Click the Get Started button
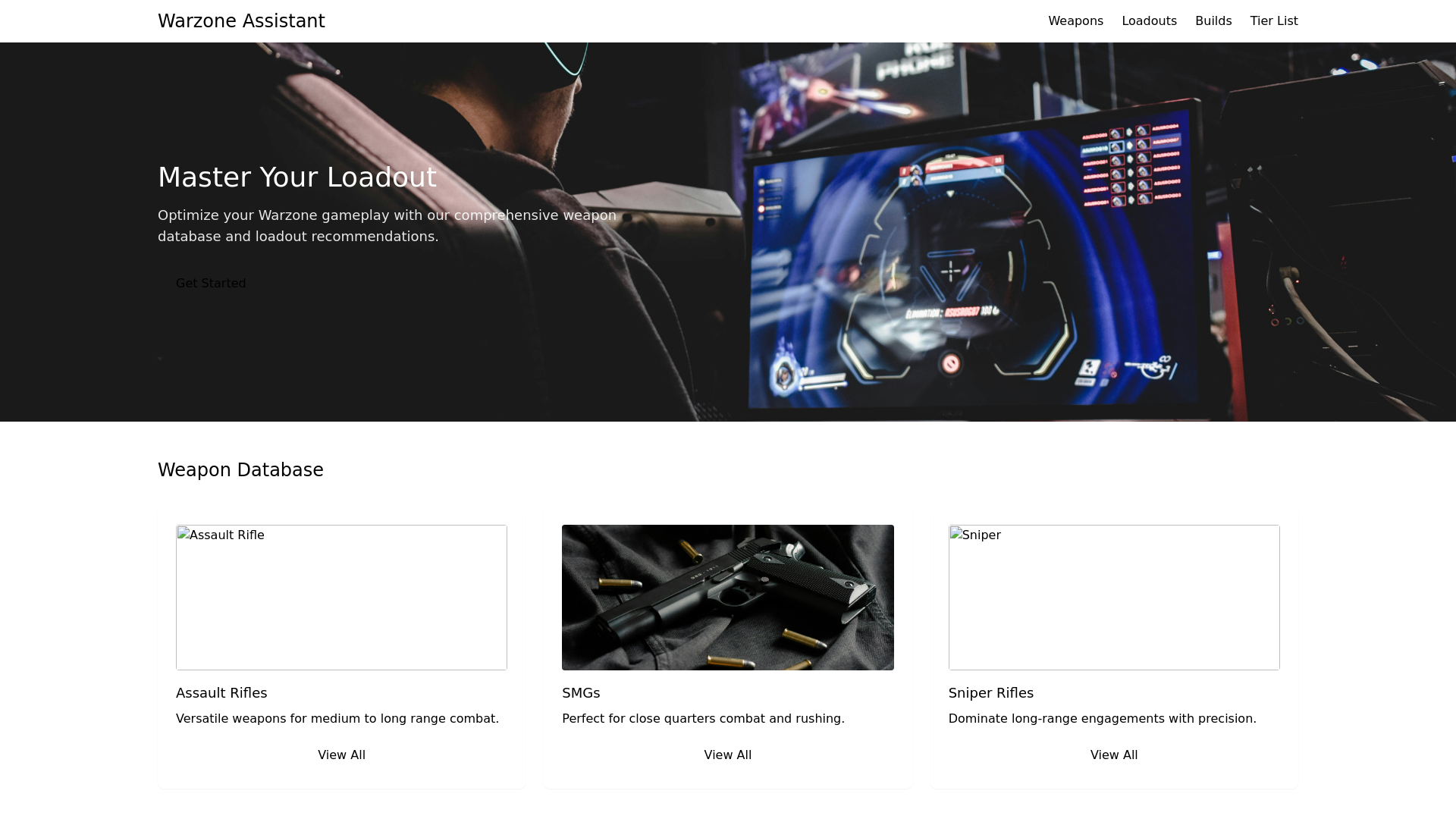The image size is (1456, 819). click(x=210, y=283)
